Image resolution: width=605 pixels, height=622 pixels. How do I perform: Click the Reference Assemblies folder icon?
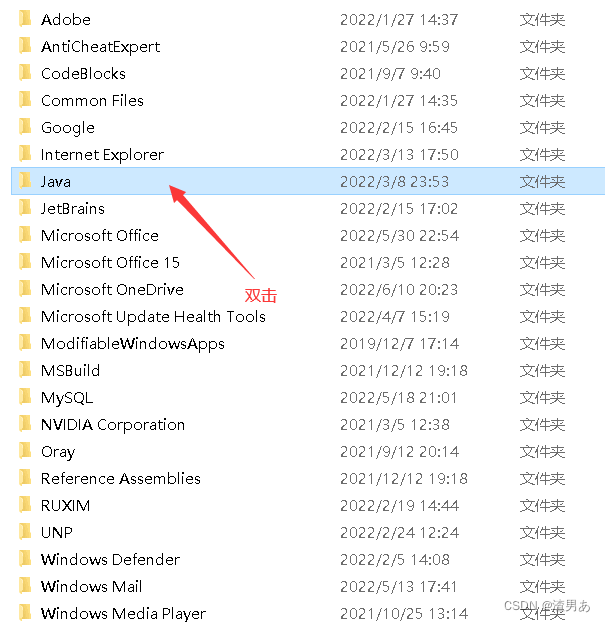tap(25, 477)
